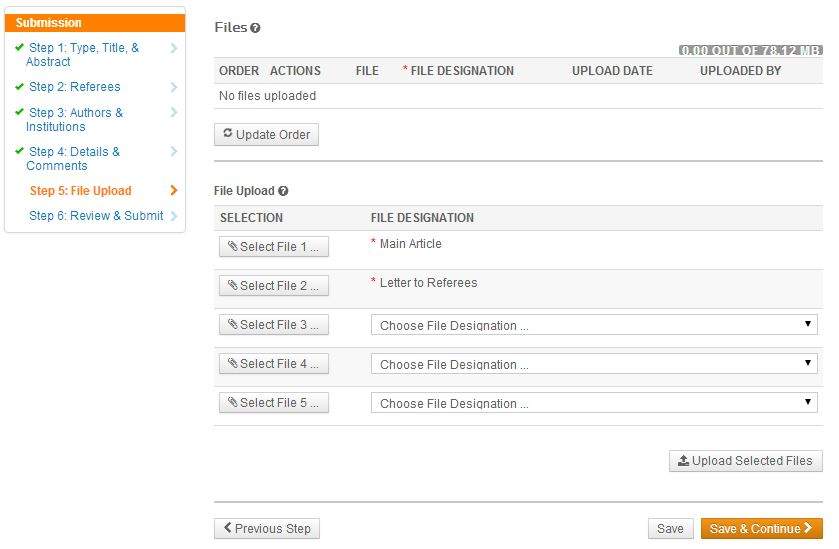Select File 1 for Main Article

pos(273,247)
